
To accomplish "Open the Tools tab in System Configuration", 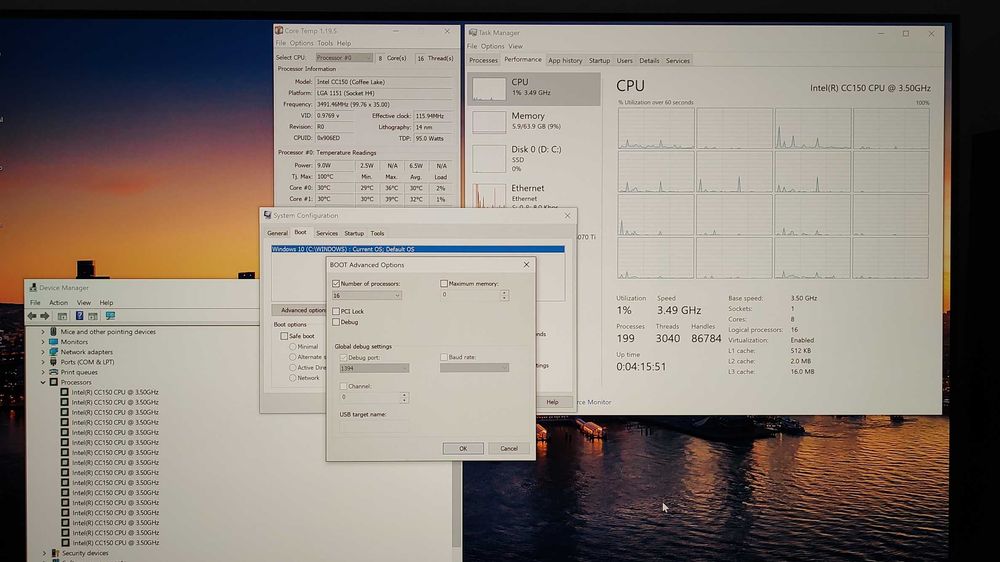I will point(378,233).
